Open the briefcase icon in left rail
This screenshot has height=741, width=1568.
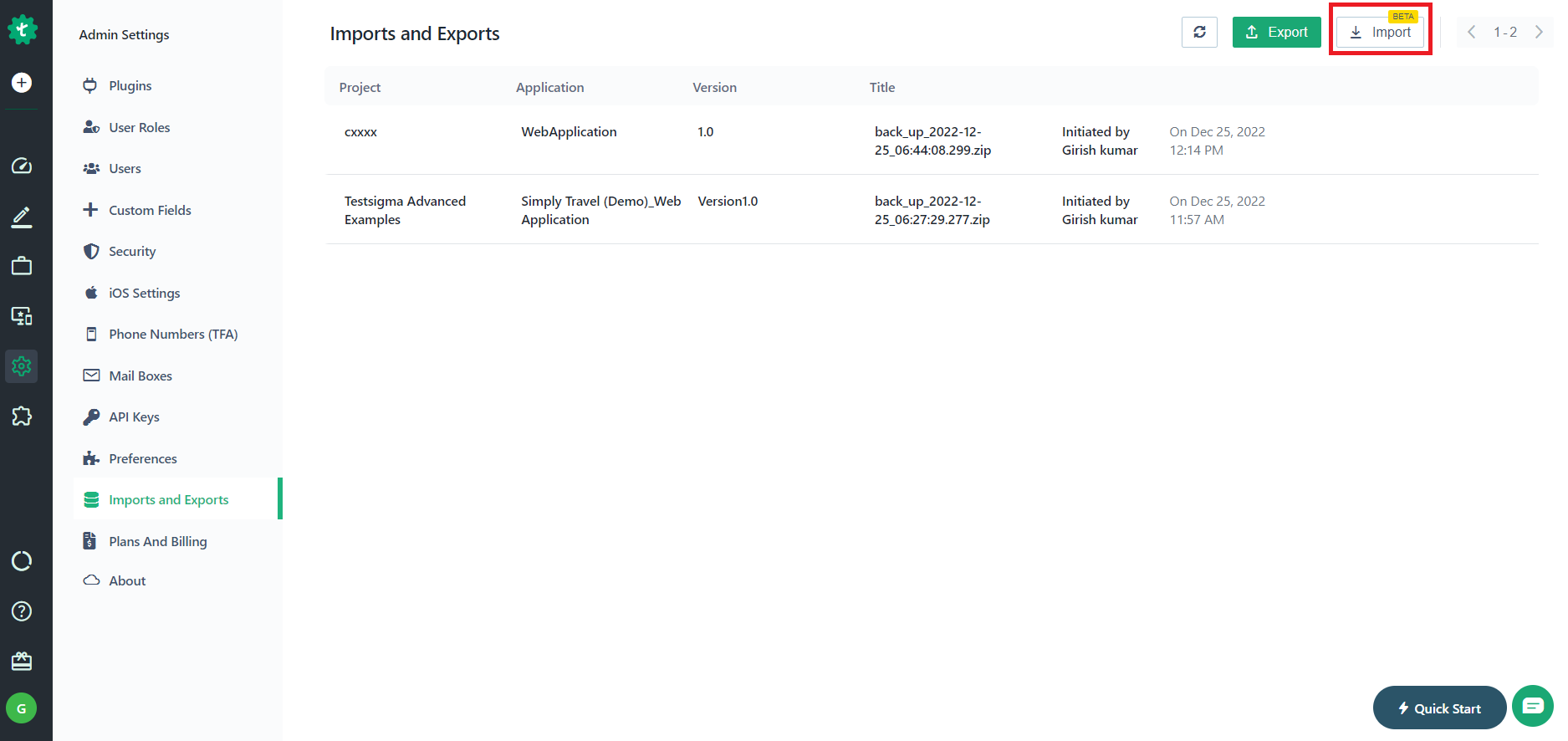click(22, 266)
